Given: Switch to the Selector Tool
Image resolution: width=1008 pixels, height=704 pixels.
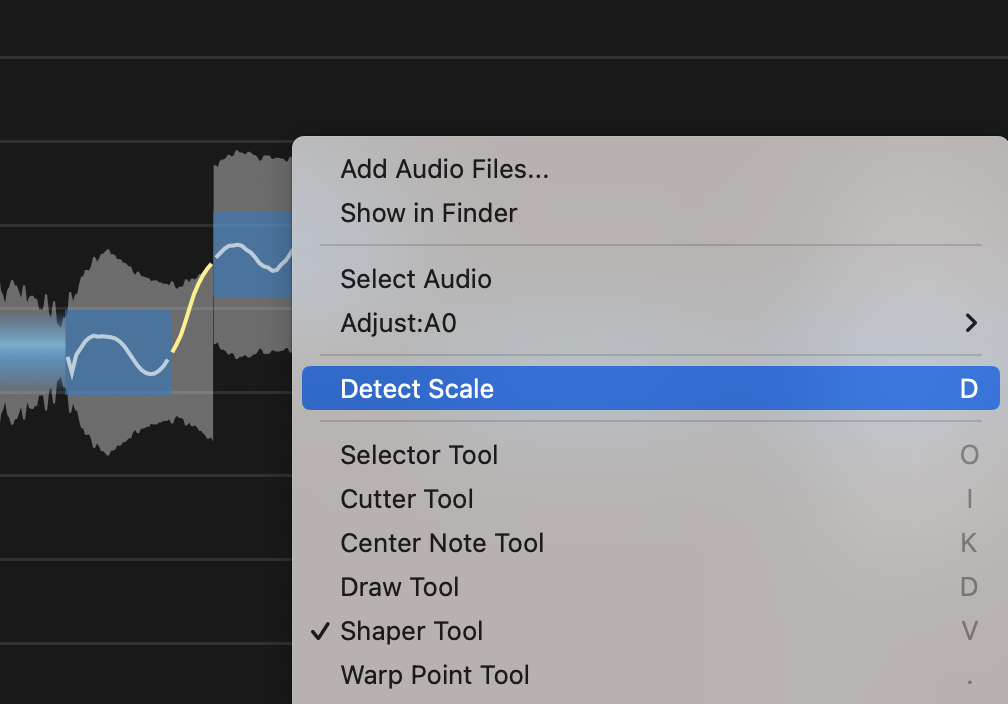Looking at the screenshot, I should [418, 455].
